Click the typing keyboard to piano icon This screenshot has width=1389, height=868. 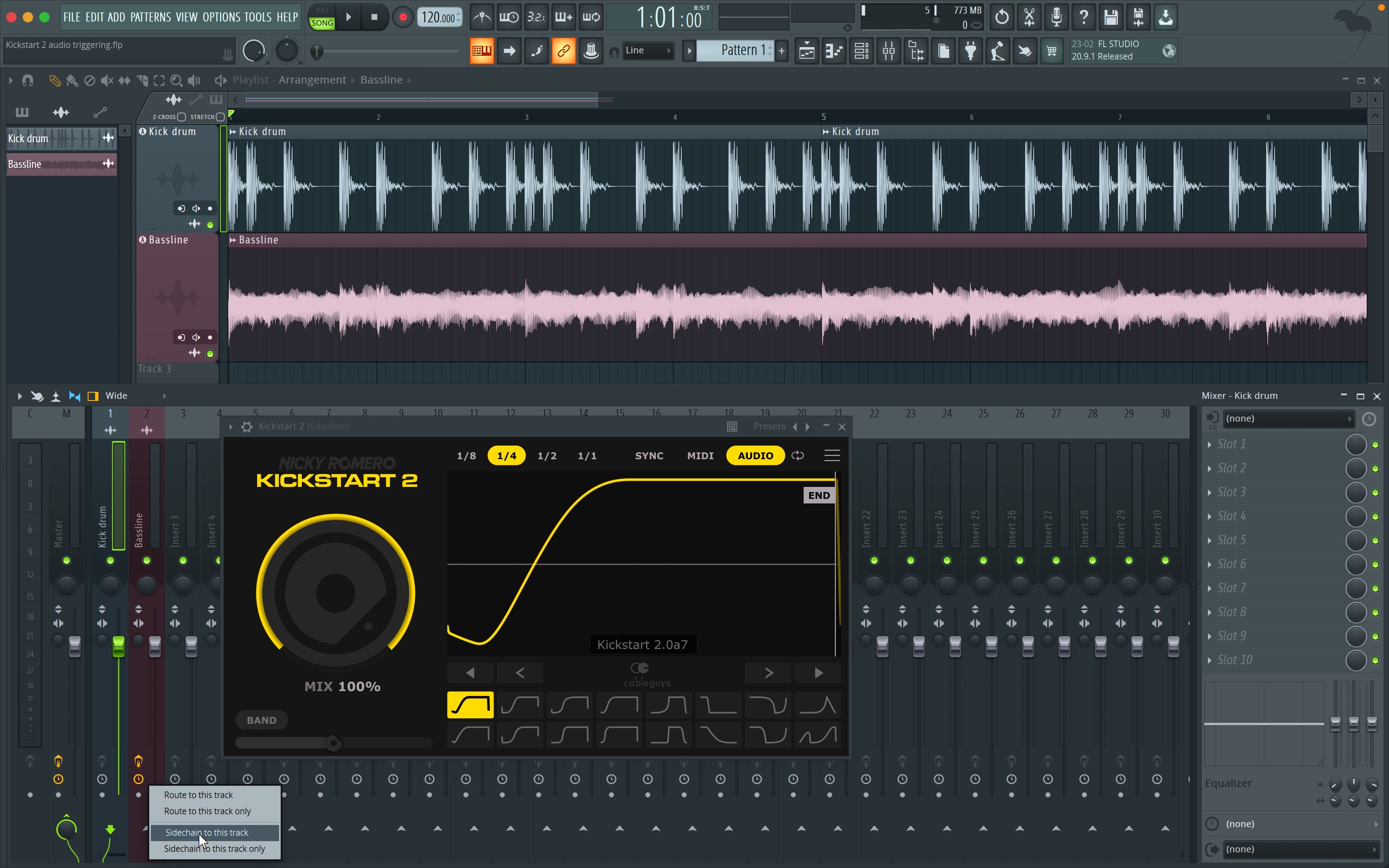pos(482,51)
